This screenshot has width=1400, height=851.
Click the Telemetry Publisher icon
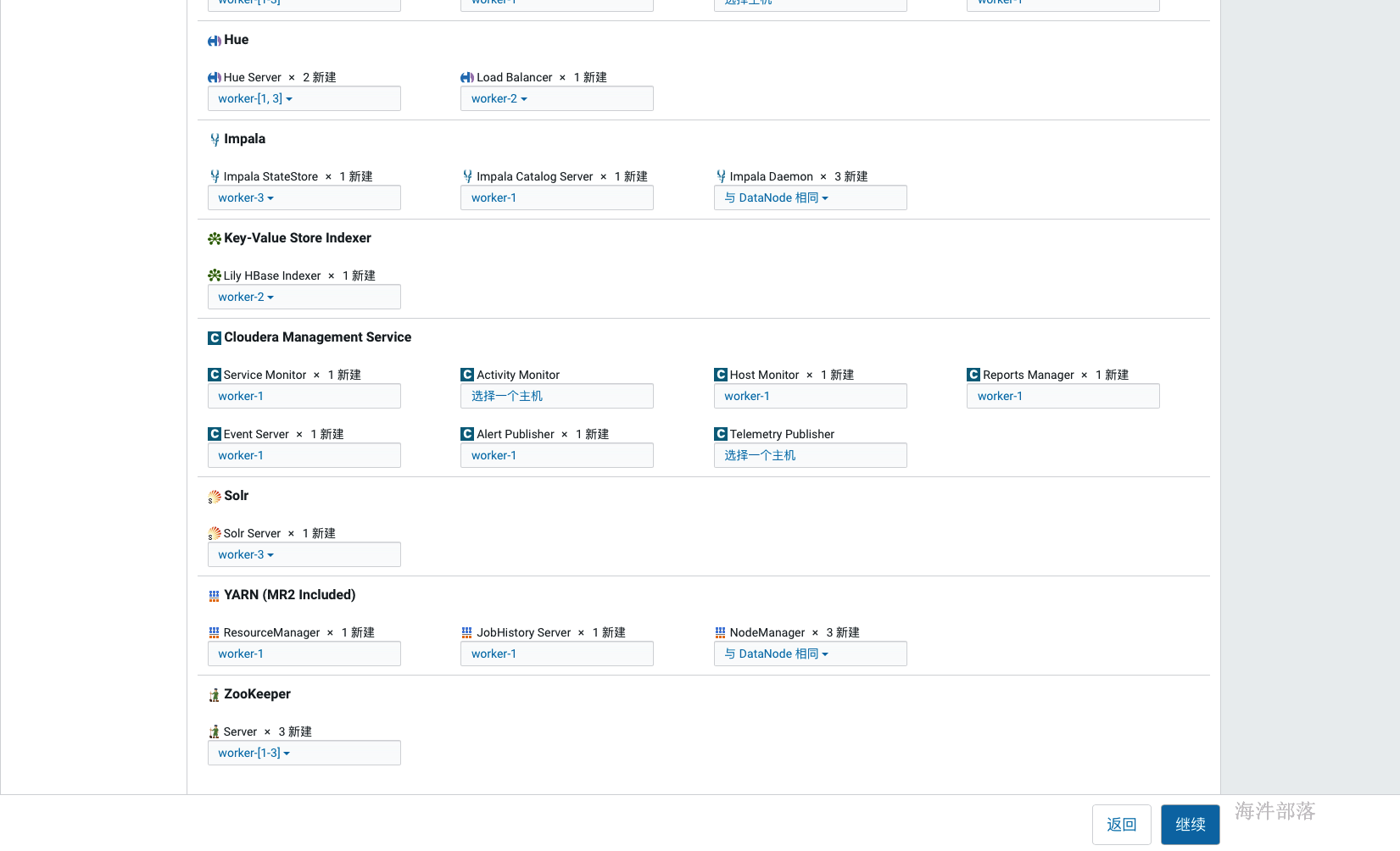point(721,434)
